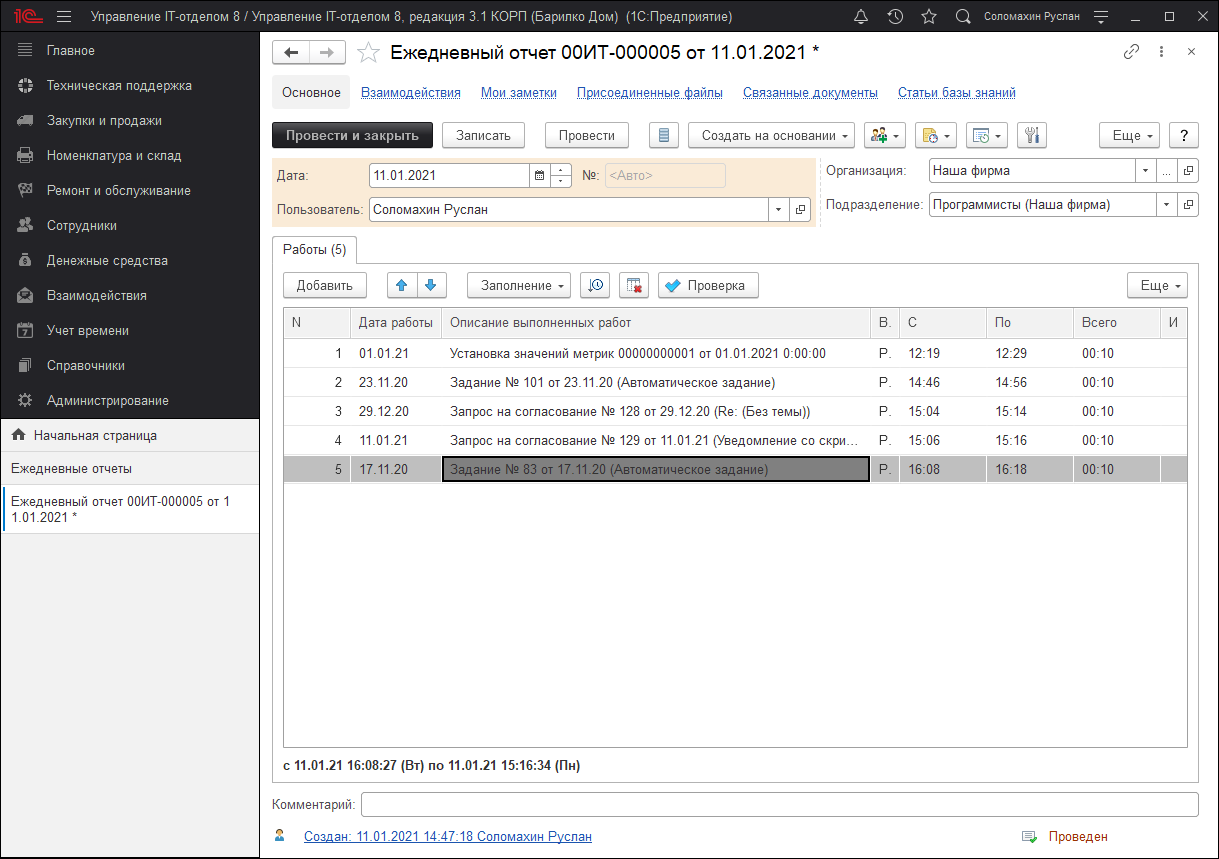
Task: Move selected work row up with blue arrow
Action: [402, 285]
